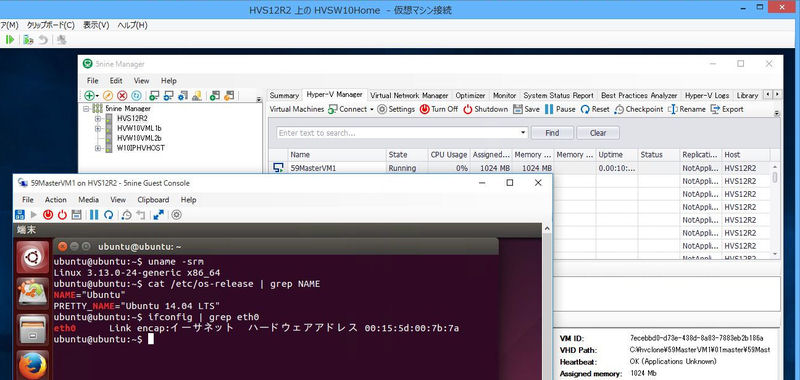The image size is (800, 380).
Task: Click the grey Save state icon in Guest Console toolbar
Action: point(77,215)
